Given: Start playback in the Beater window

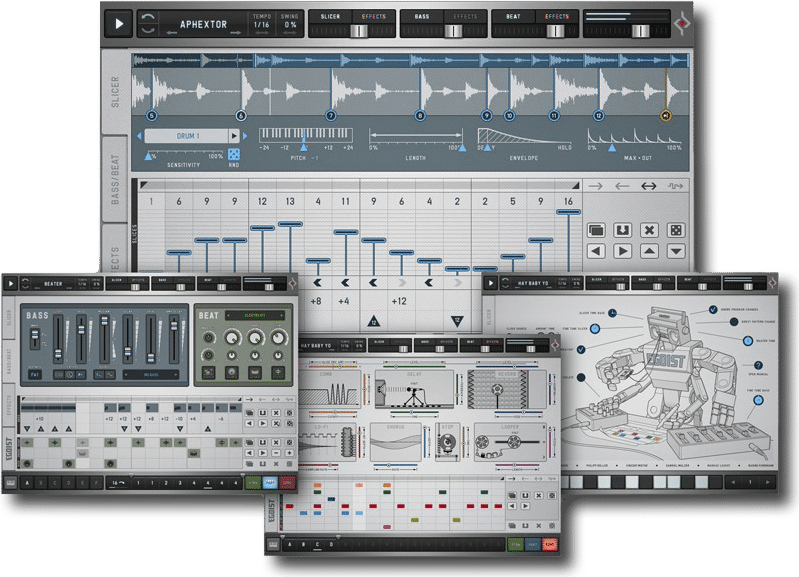Looking at the screenshot, I should pos(10,283).
